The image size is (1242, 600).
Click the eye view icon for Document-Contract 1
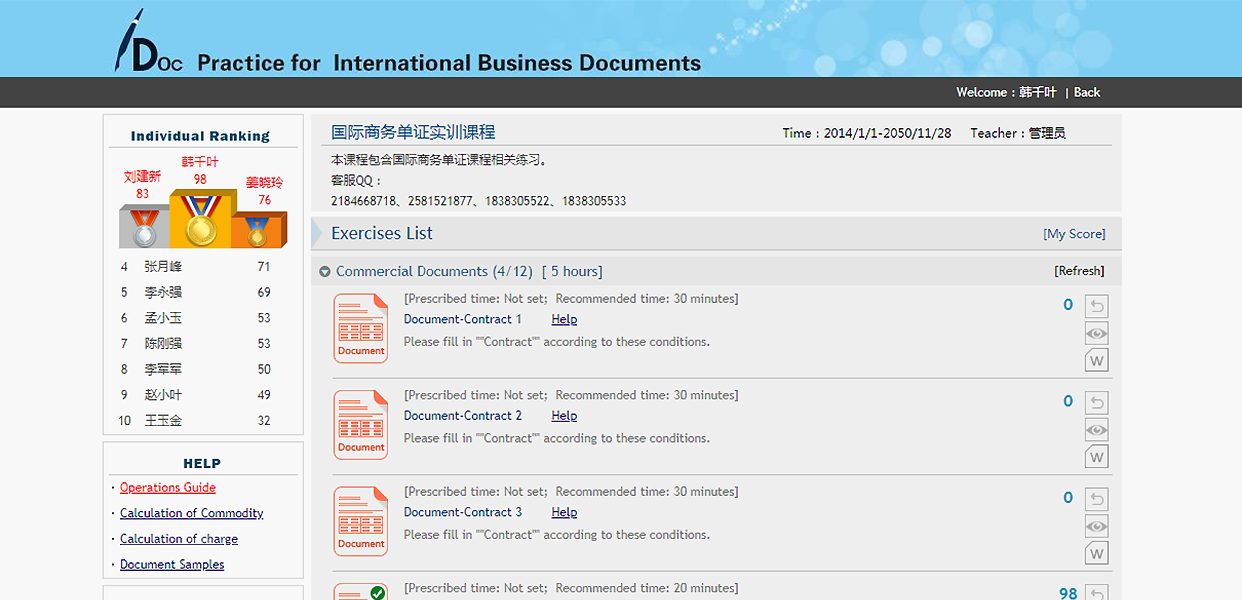[x=1097, y=333]
